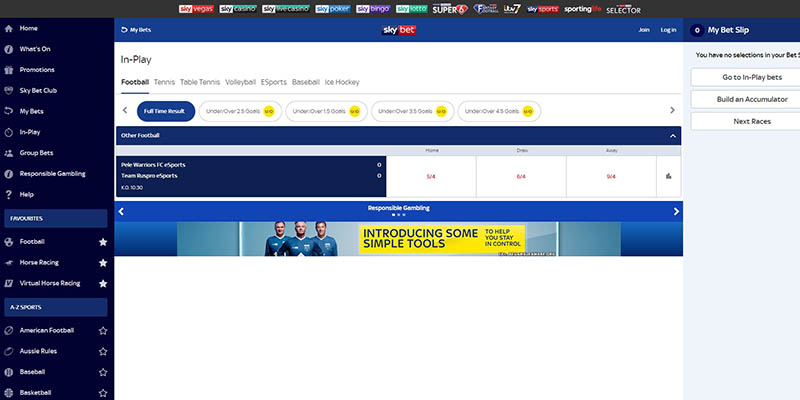This screenshot has height=400, width=800.
Task: Open the ITV7 logo link
Action: [x=512, y=9]
